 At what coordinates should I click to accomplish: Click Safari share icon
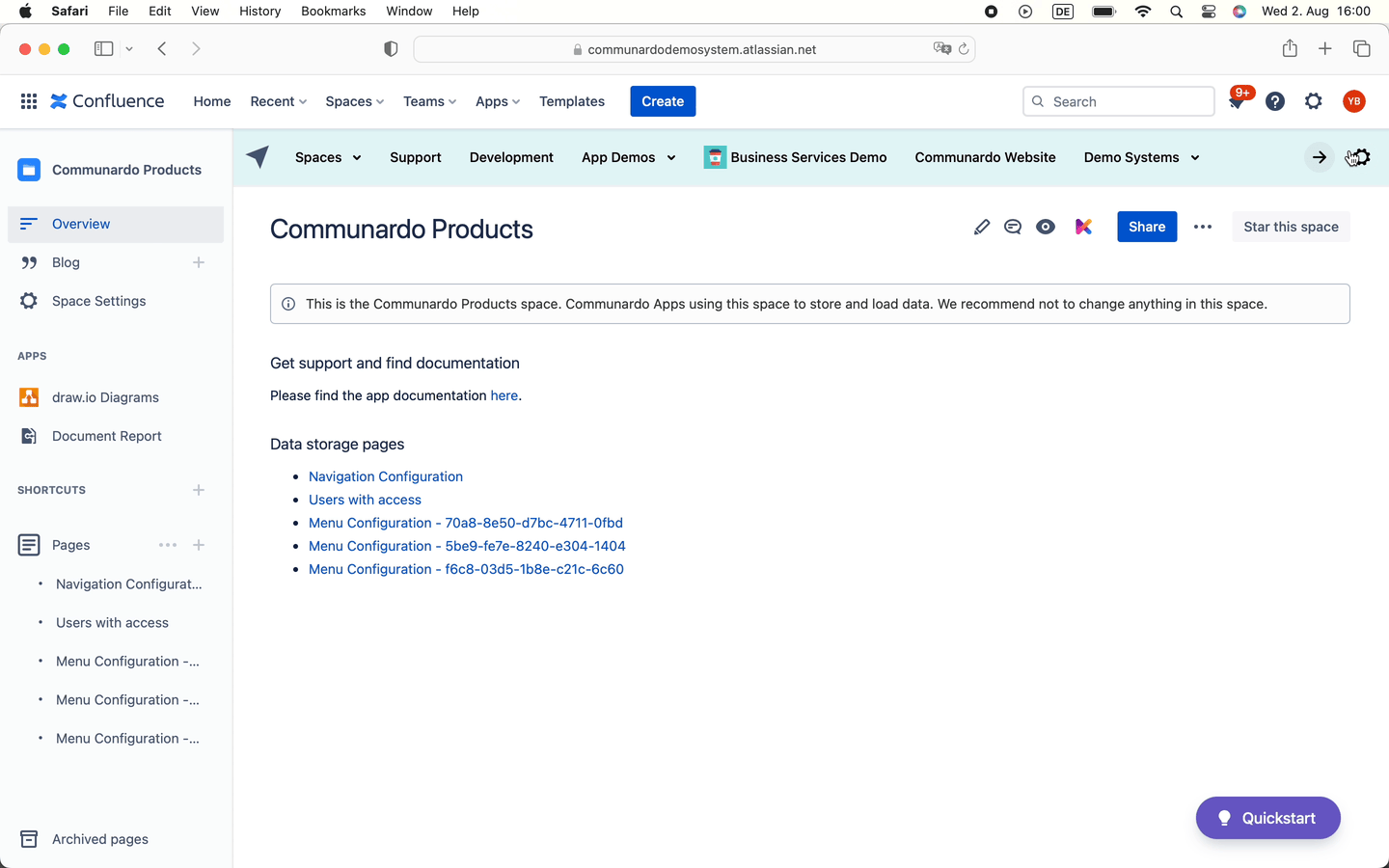1290,48
